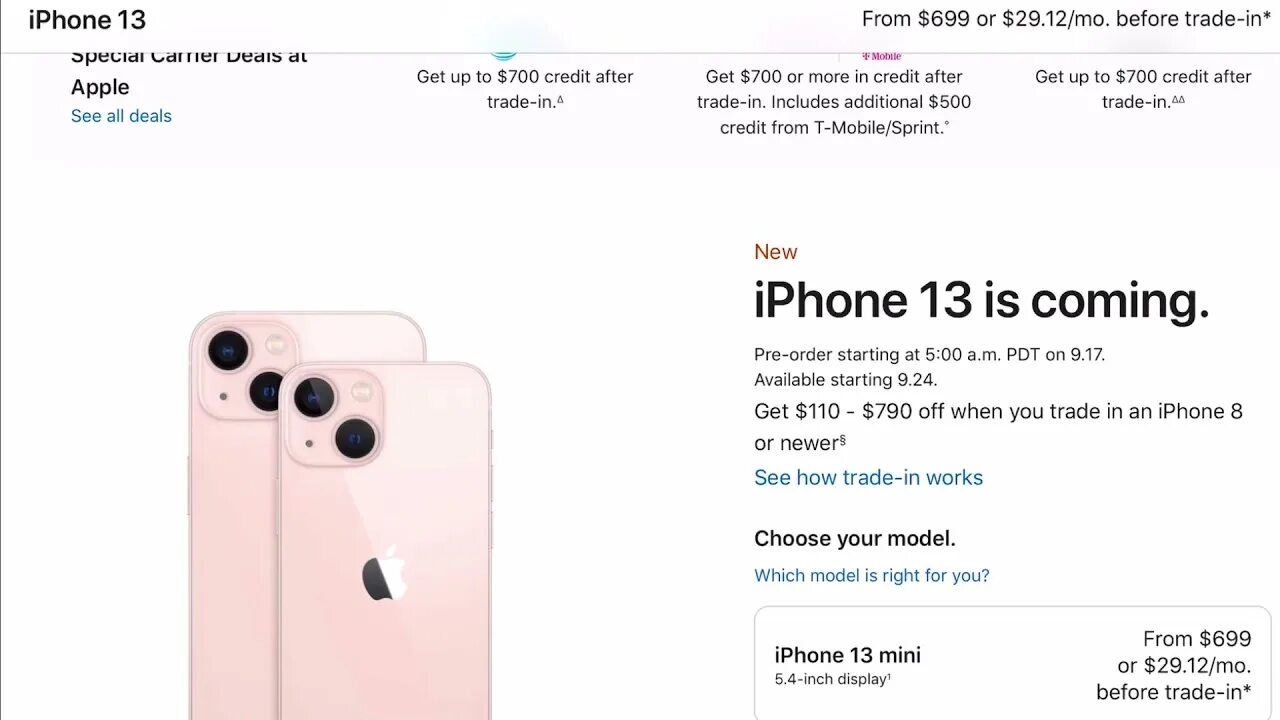Image resolution: width=1280 pixels, height=720 pixels.
Task: Click the T-Mobile carrier logo
Action: click(882, 56)
